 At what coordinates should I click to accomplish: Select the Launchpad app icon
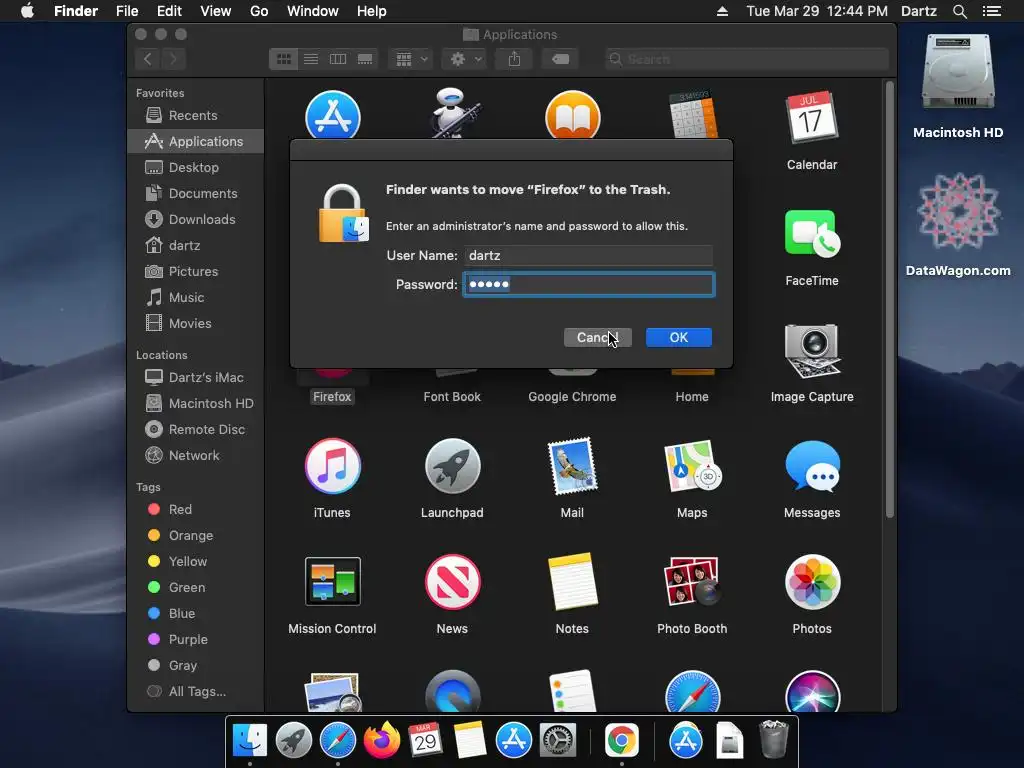click(x=452, y=466)
